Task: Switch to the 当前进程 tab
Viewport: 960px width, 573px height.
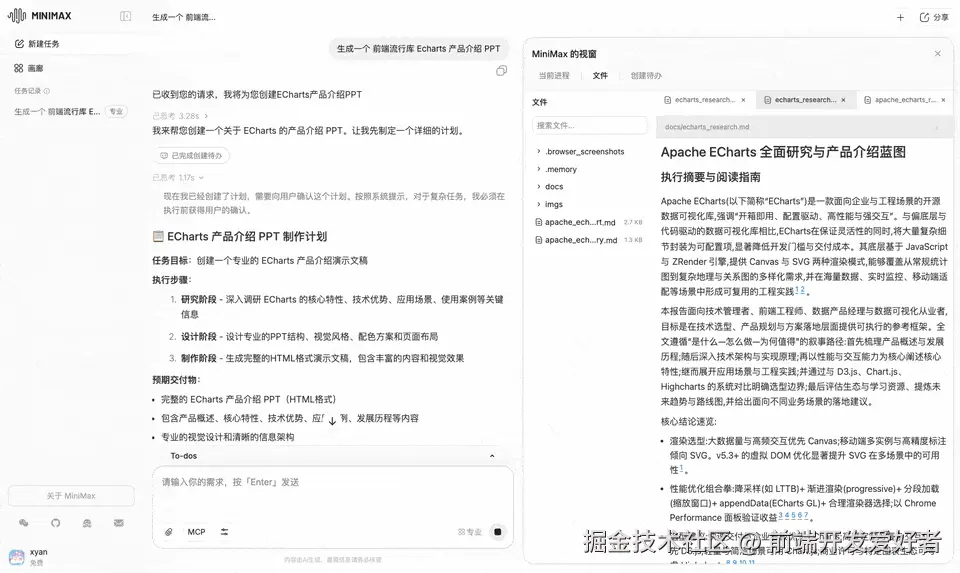Action: click(x=553, y=75)
